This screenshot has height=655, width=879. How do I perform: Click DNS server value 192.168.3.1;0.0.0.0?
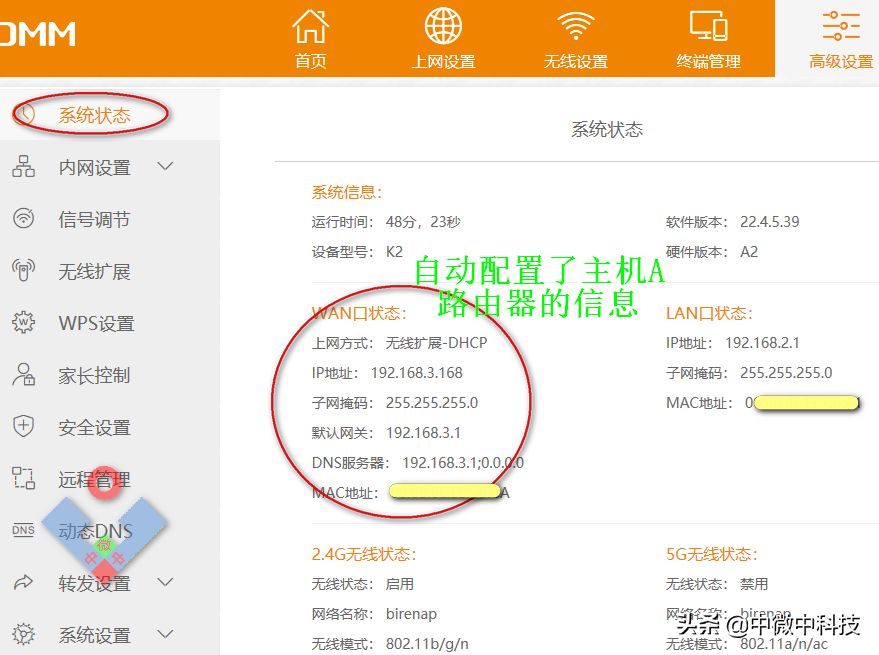tap(463, 463)
